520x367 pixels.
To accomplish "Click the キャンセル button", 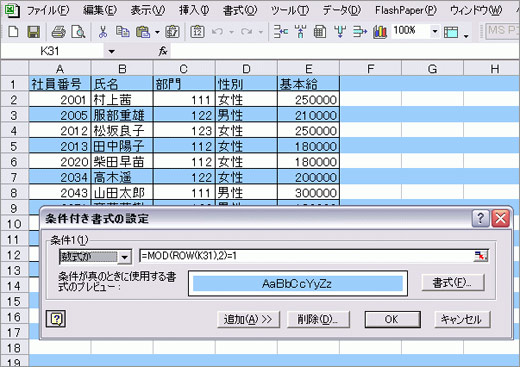I will click(x=462, y=319).
